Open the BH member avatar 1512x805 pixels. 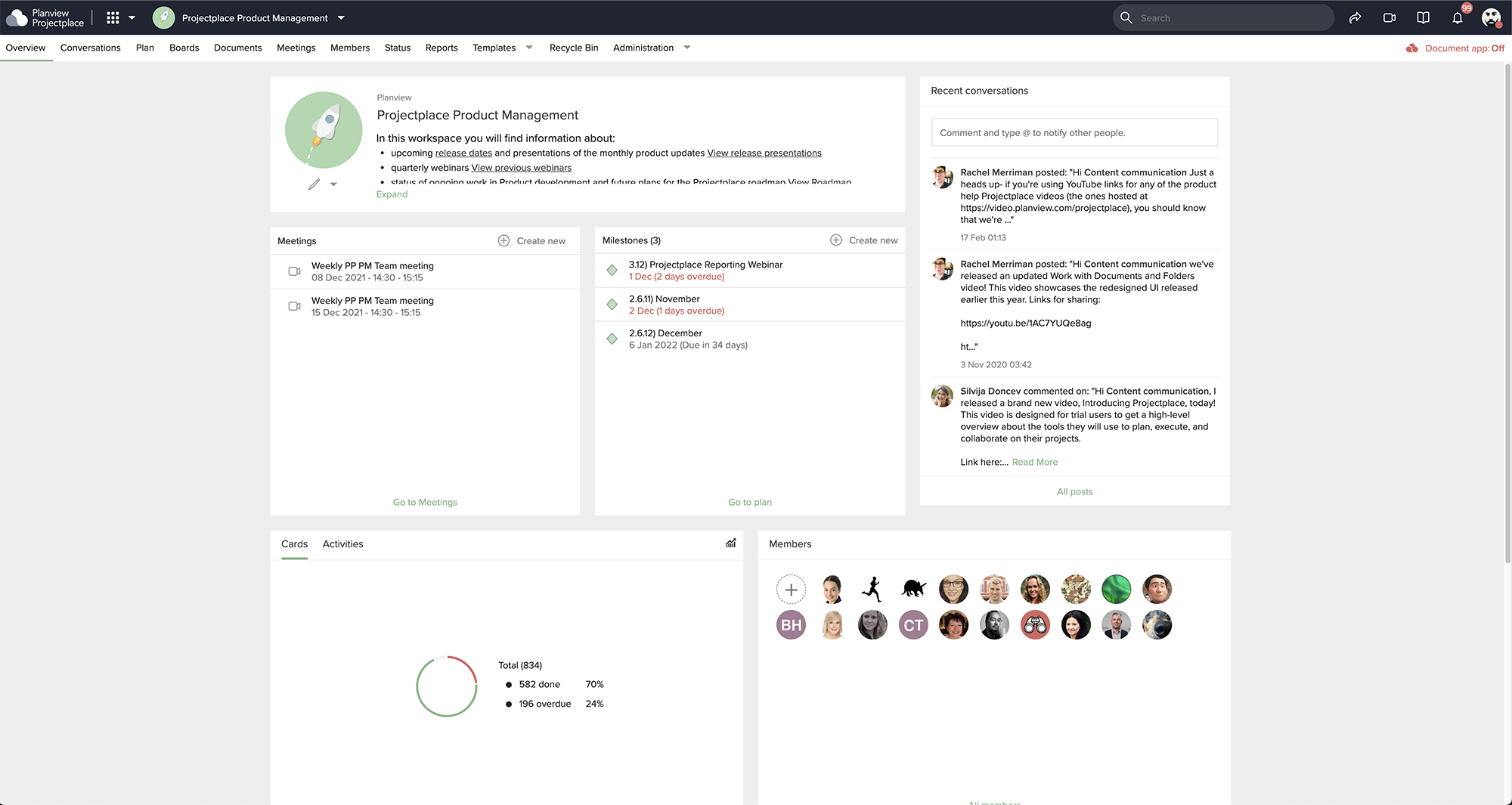click(791, 625)
